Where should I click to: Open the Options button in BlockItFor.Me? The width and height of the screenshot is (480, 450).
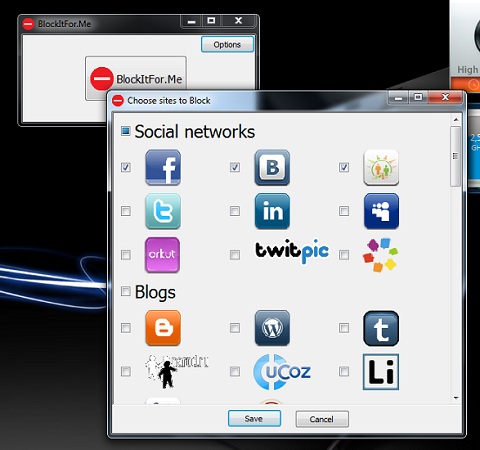click(227, 44)
